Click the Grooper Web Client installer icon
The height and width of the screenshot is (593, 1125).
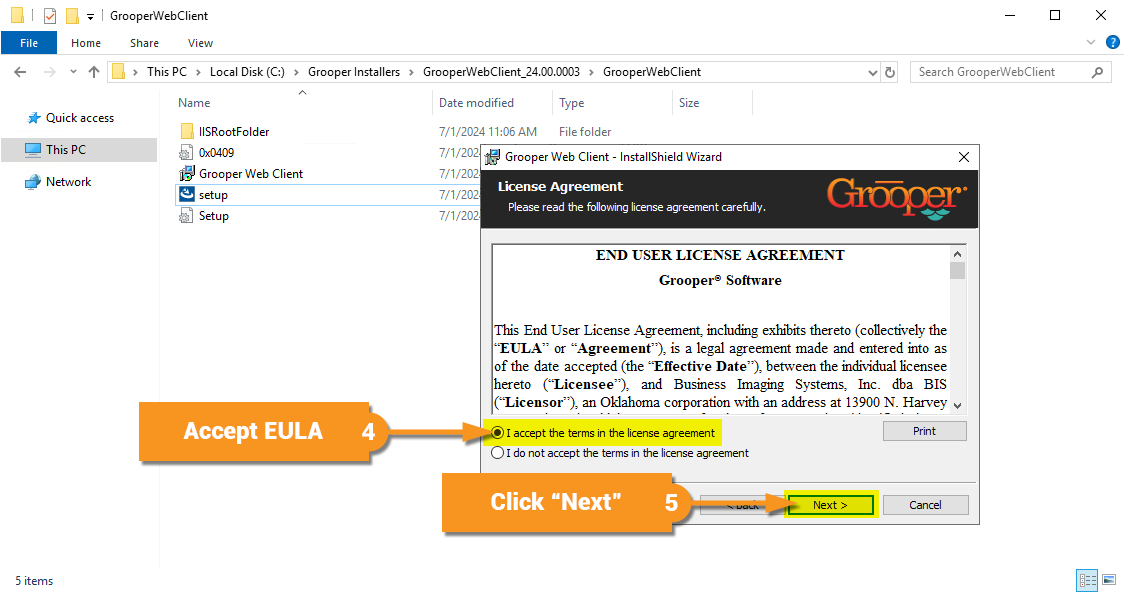[187, 174]
